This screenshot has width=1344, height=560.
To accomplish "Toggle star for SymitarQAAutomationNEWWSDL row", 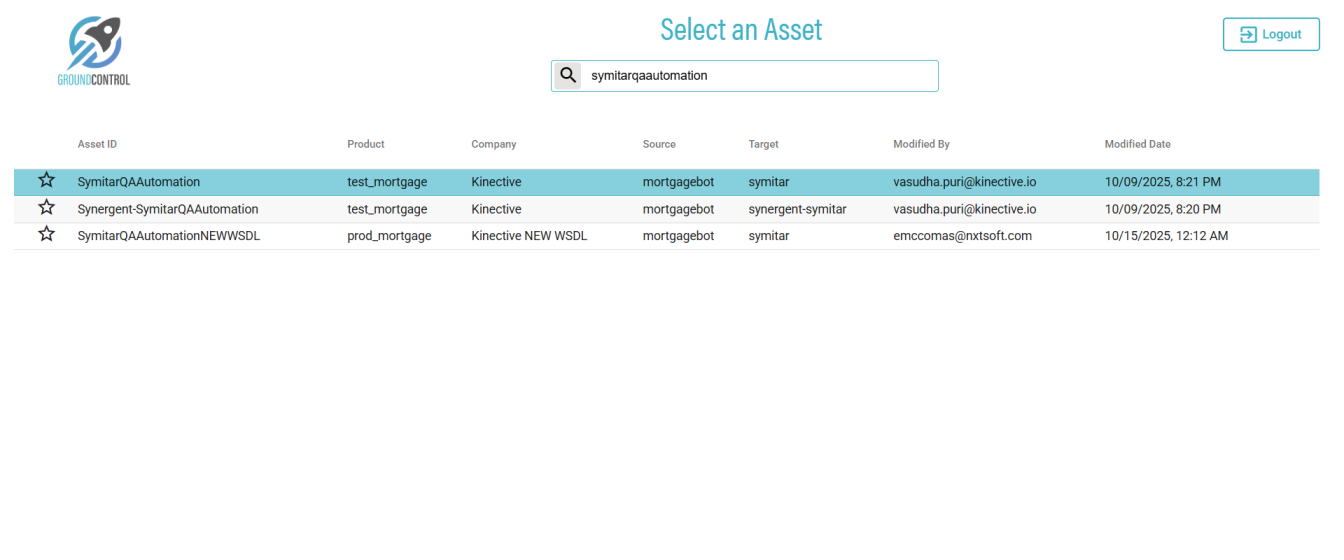I will [46, 235].
